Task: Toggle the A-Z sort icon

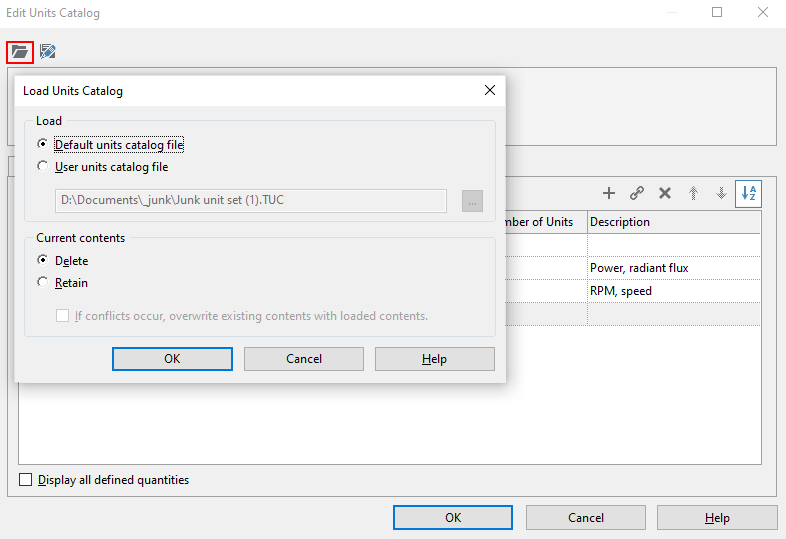Action: coord(748,194)
